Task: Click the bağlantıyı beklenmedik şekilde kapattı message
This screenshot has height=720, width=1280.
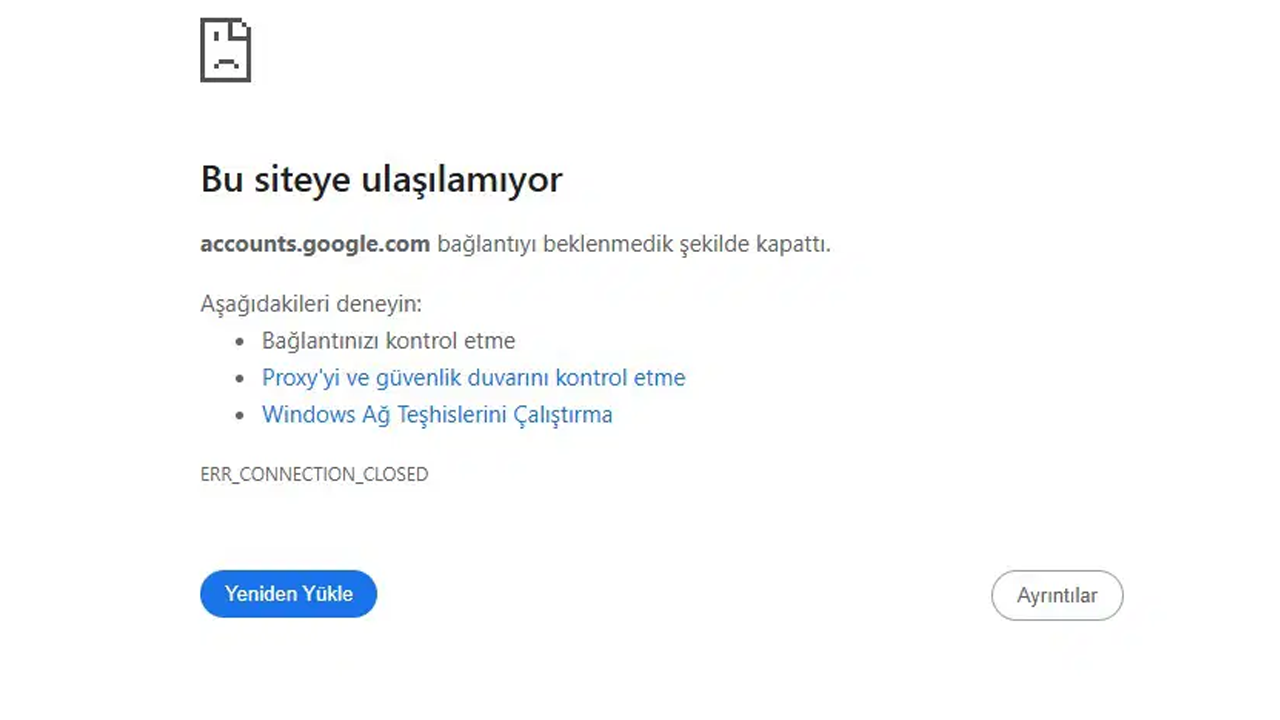Action: (634, 244)
